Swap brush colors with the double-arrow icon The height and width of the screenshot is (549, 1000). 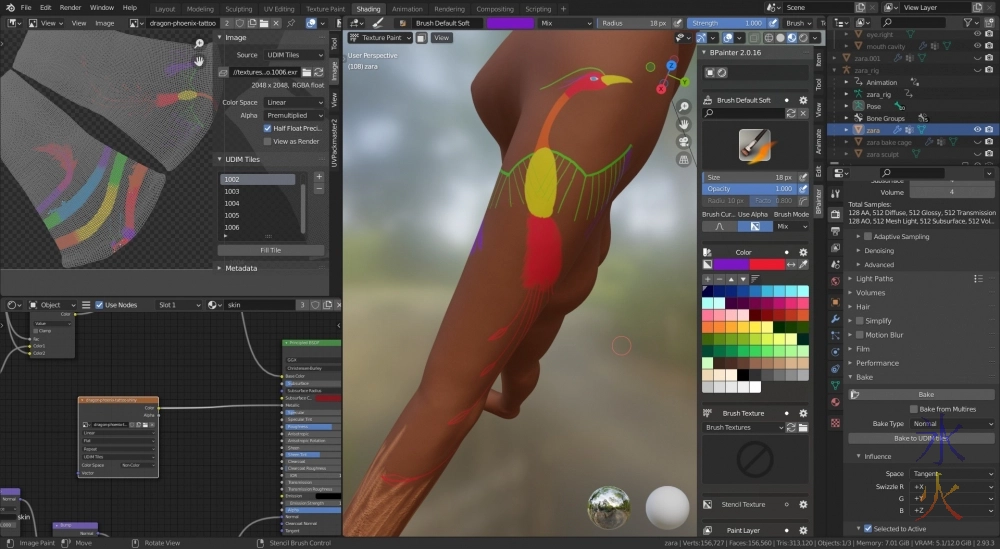coord(791,265)
